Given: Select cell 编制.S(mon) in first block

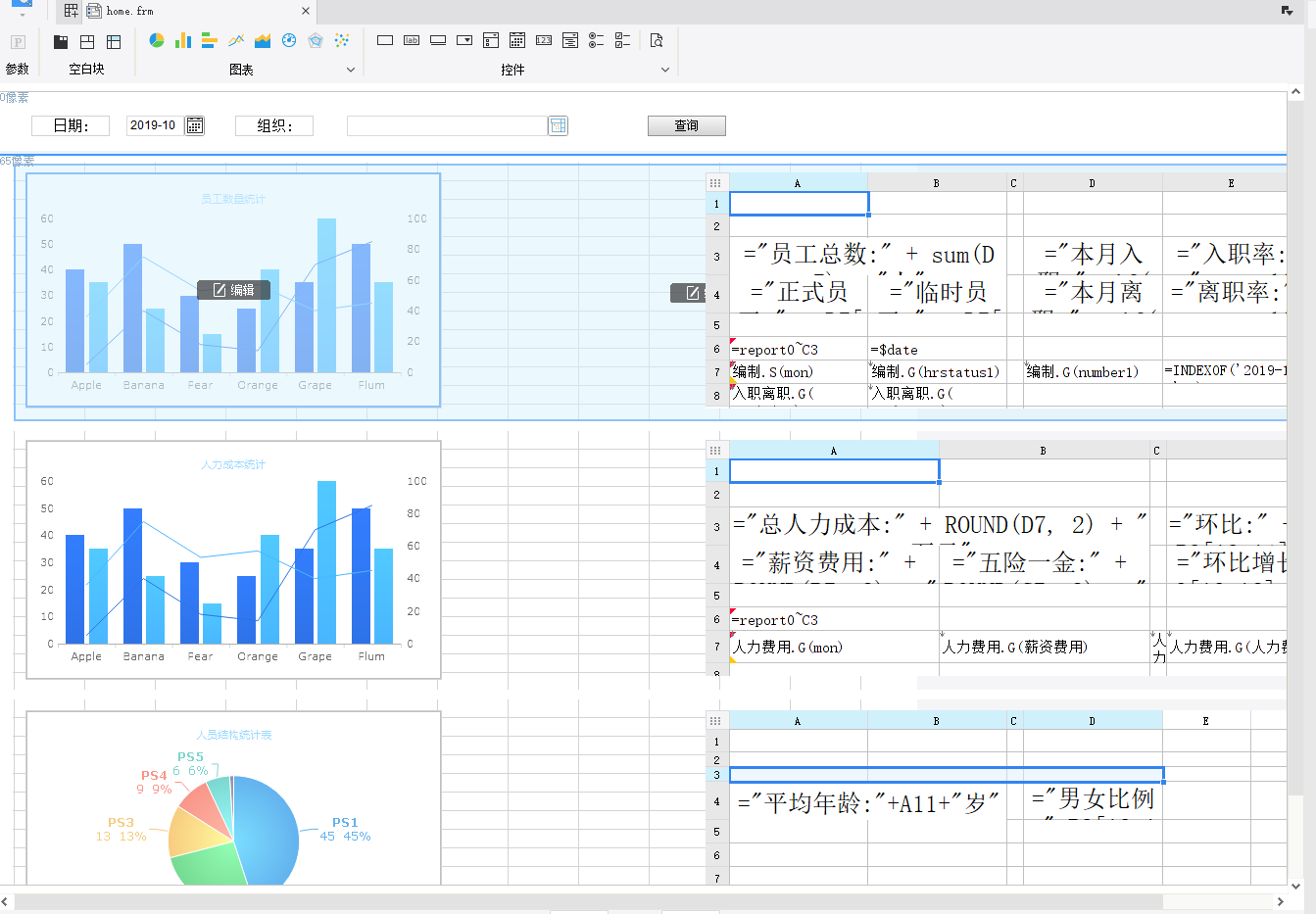Looking at the screenshot, I should pos(799,371).
